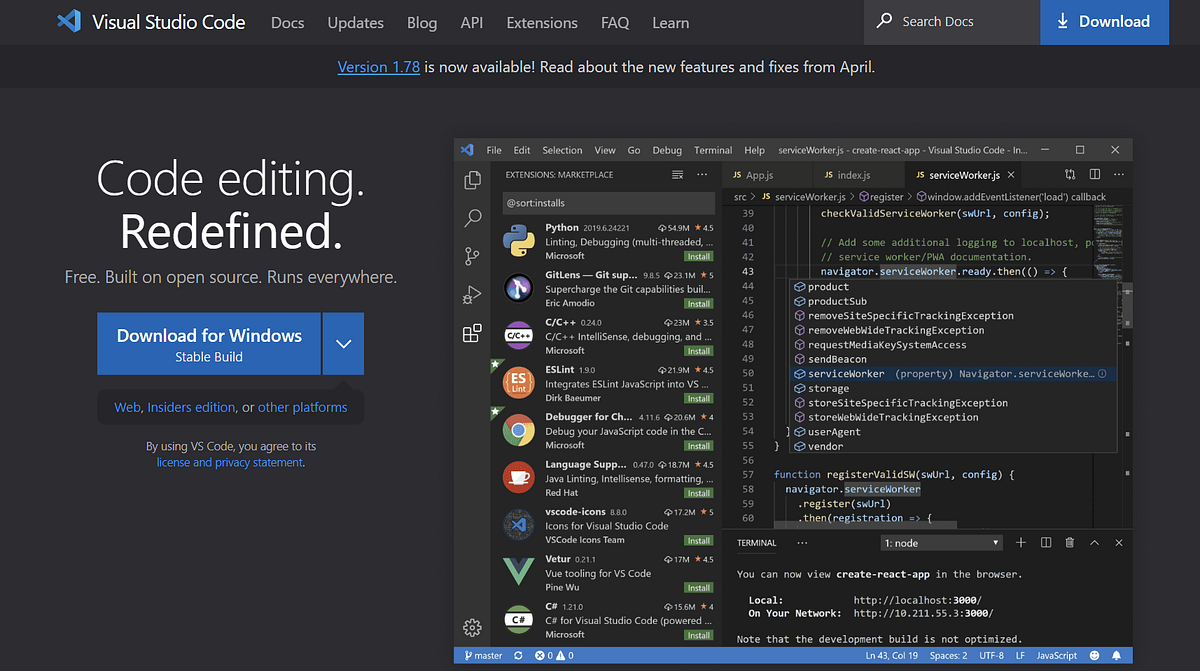Expand the Download for Windows options arrow

[x=343, y=343]
